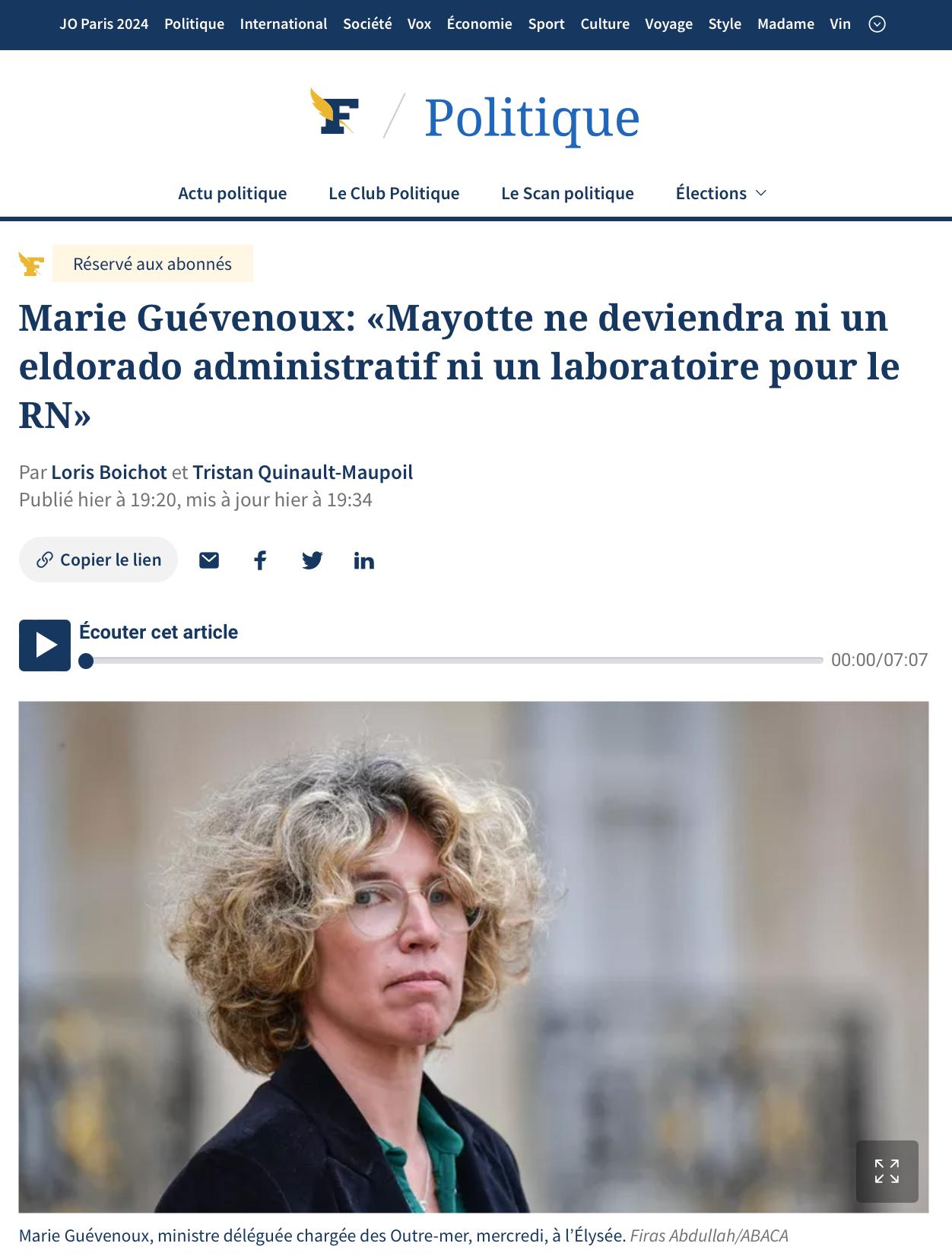Image resolution: width=952 pixels, height=1256 pixels.
Task: Expand the Élections dropdown menu
Action: (721, 193)
